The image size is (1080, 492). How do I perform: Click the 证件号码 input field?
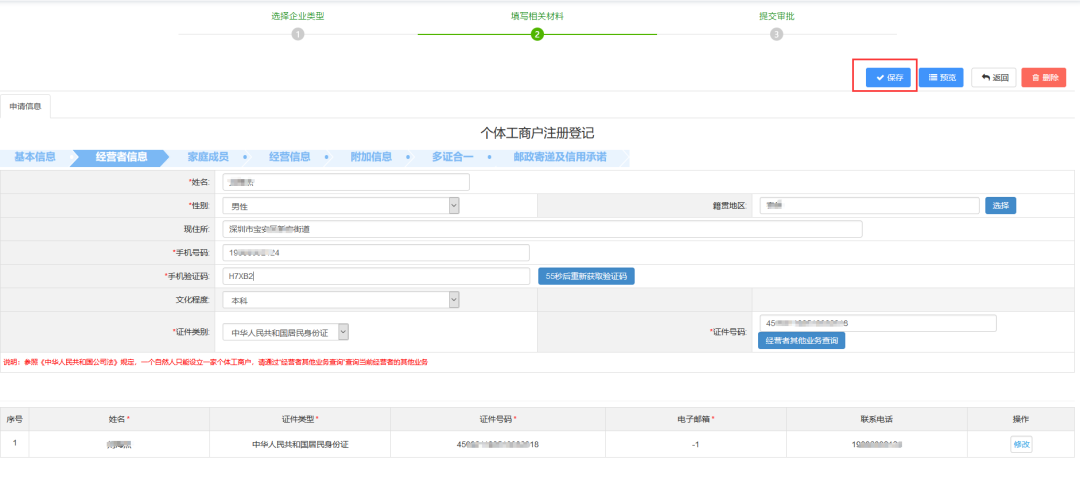pyautogui.click(x=878, y=323)
